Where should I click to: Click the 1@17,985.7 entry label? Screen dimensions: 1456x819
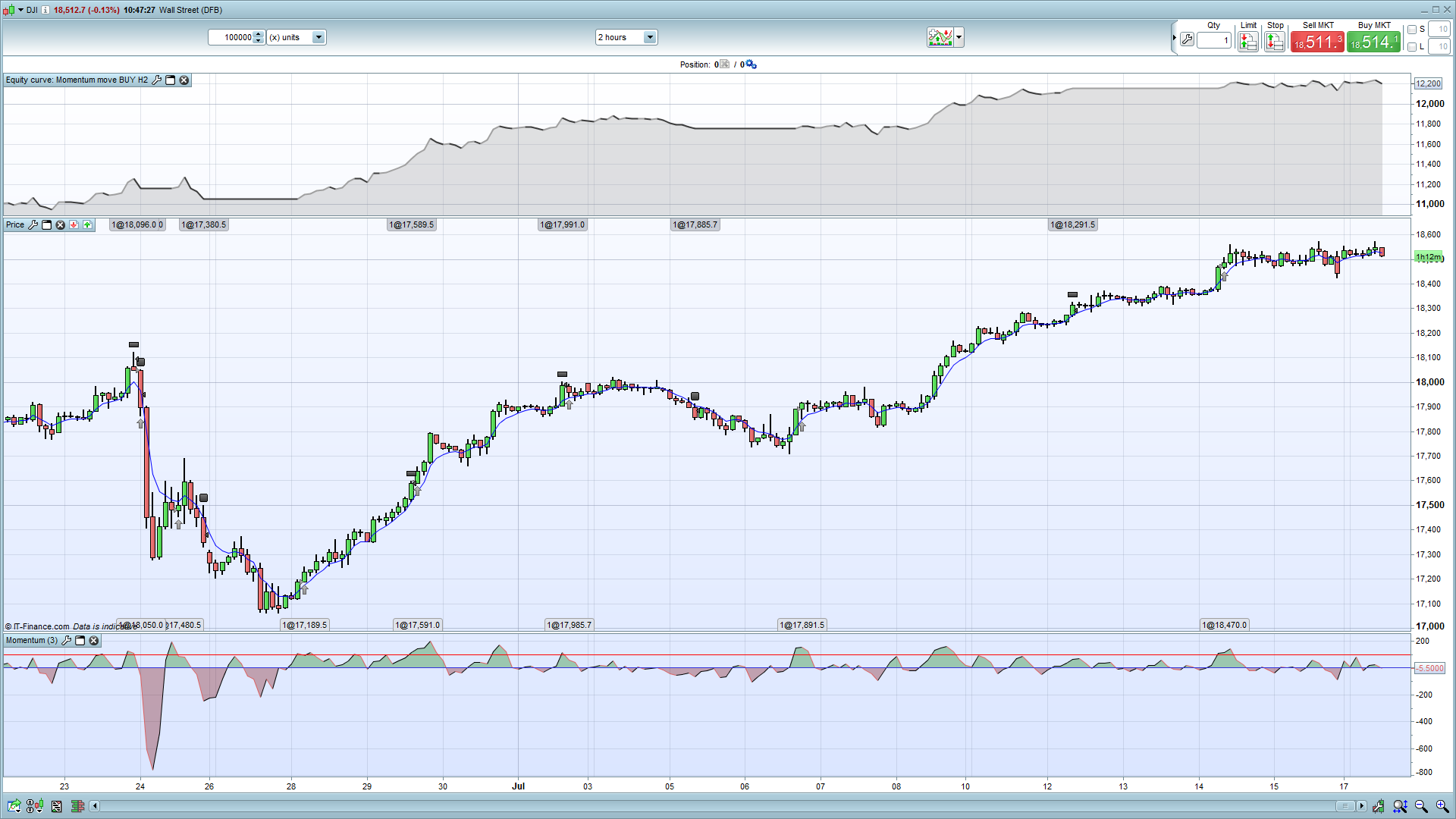click(x=570, y=625)
